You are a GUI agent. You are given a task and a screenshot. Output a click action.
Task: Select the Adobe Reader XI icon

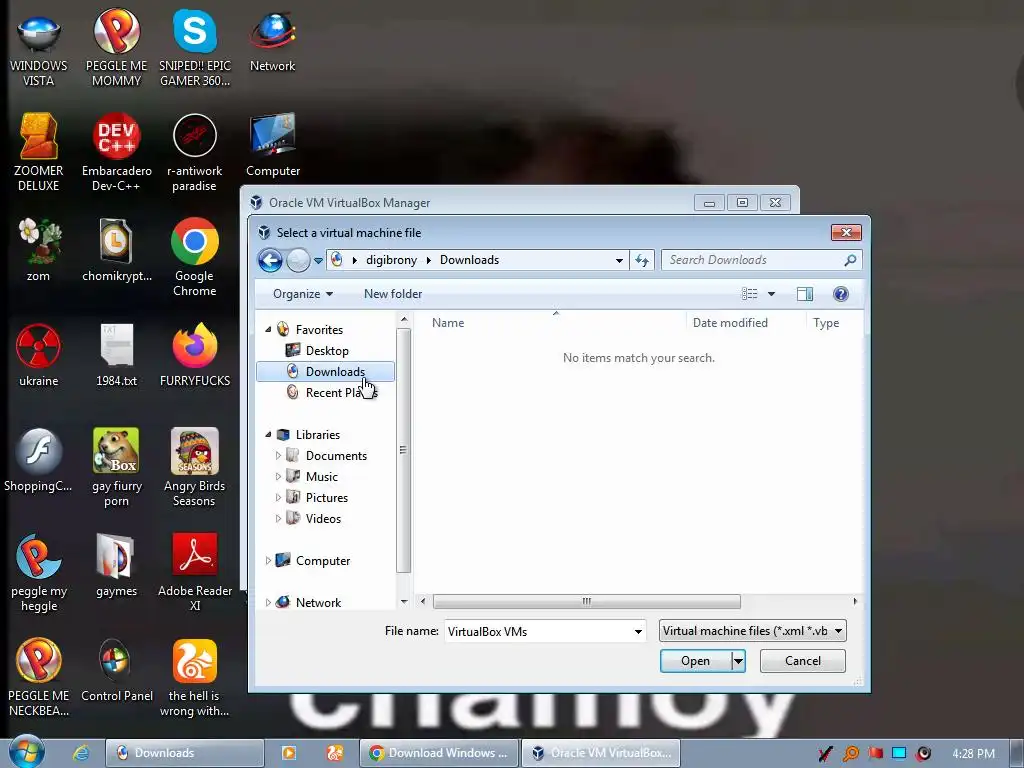coord(195,573)
